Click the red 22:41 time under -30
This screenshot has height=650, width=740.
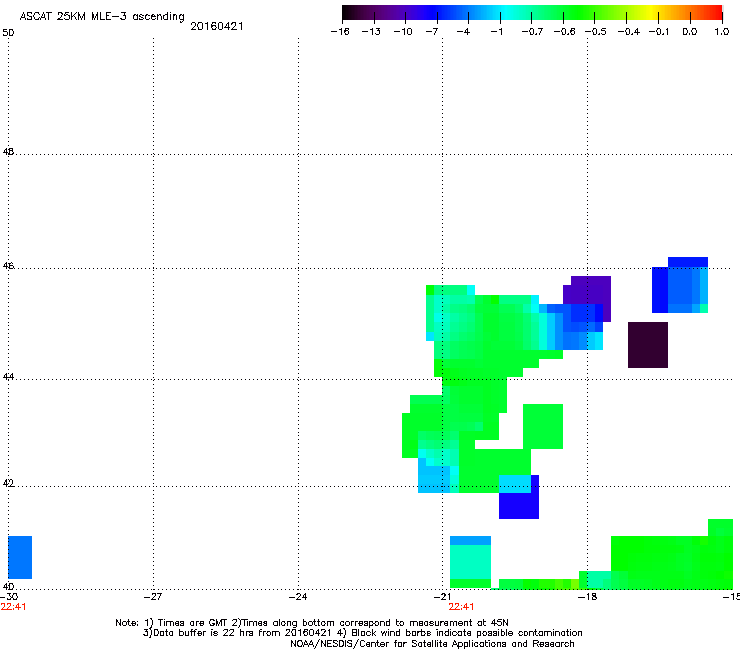[13, 607]
